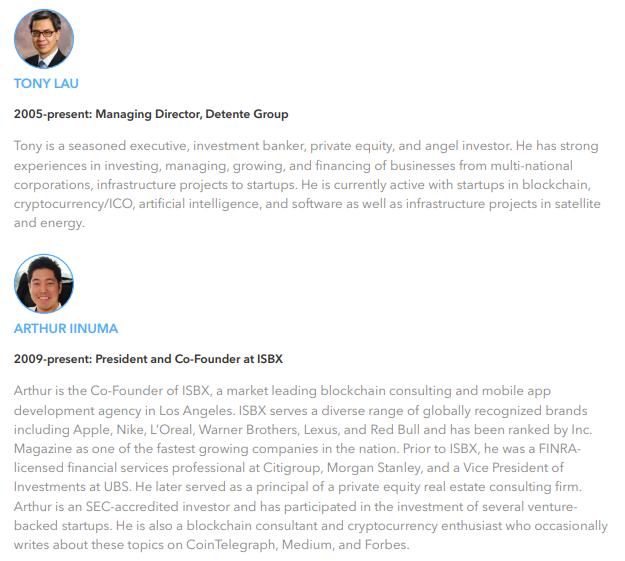
Task: Open the ARTHUR IINUMA name link
Action: point(66,329)
